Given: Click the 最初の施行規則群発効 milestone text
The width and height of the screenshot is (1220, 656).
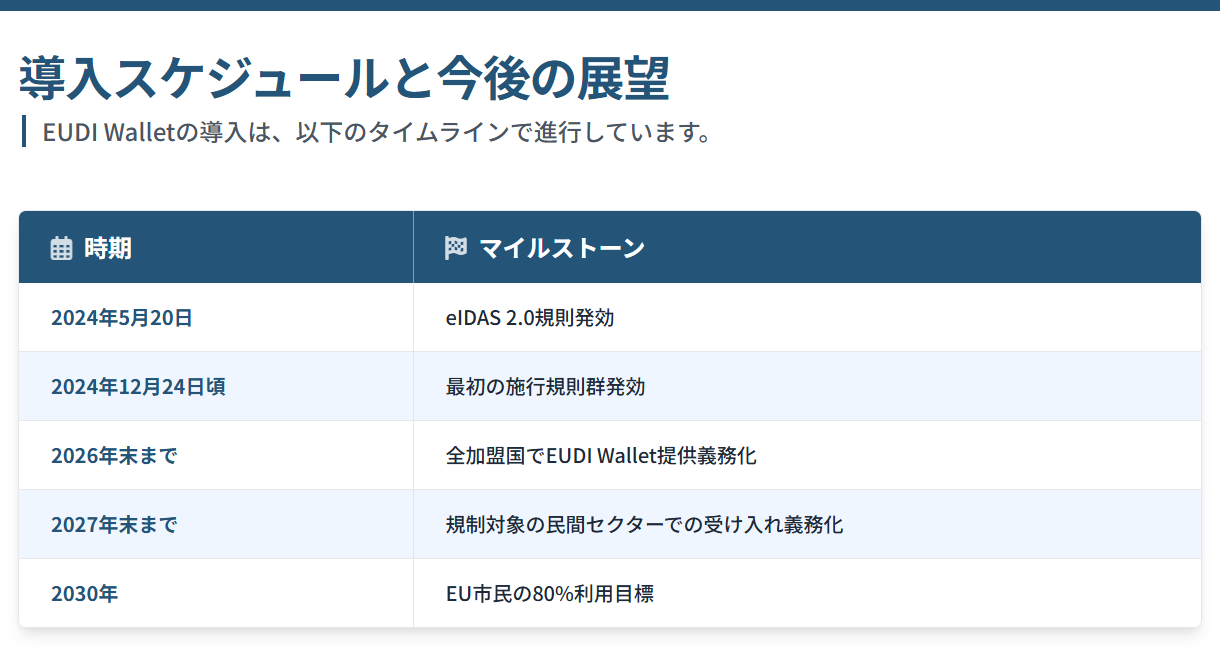Looking at the screenshot, I should (x=545, y=386).
